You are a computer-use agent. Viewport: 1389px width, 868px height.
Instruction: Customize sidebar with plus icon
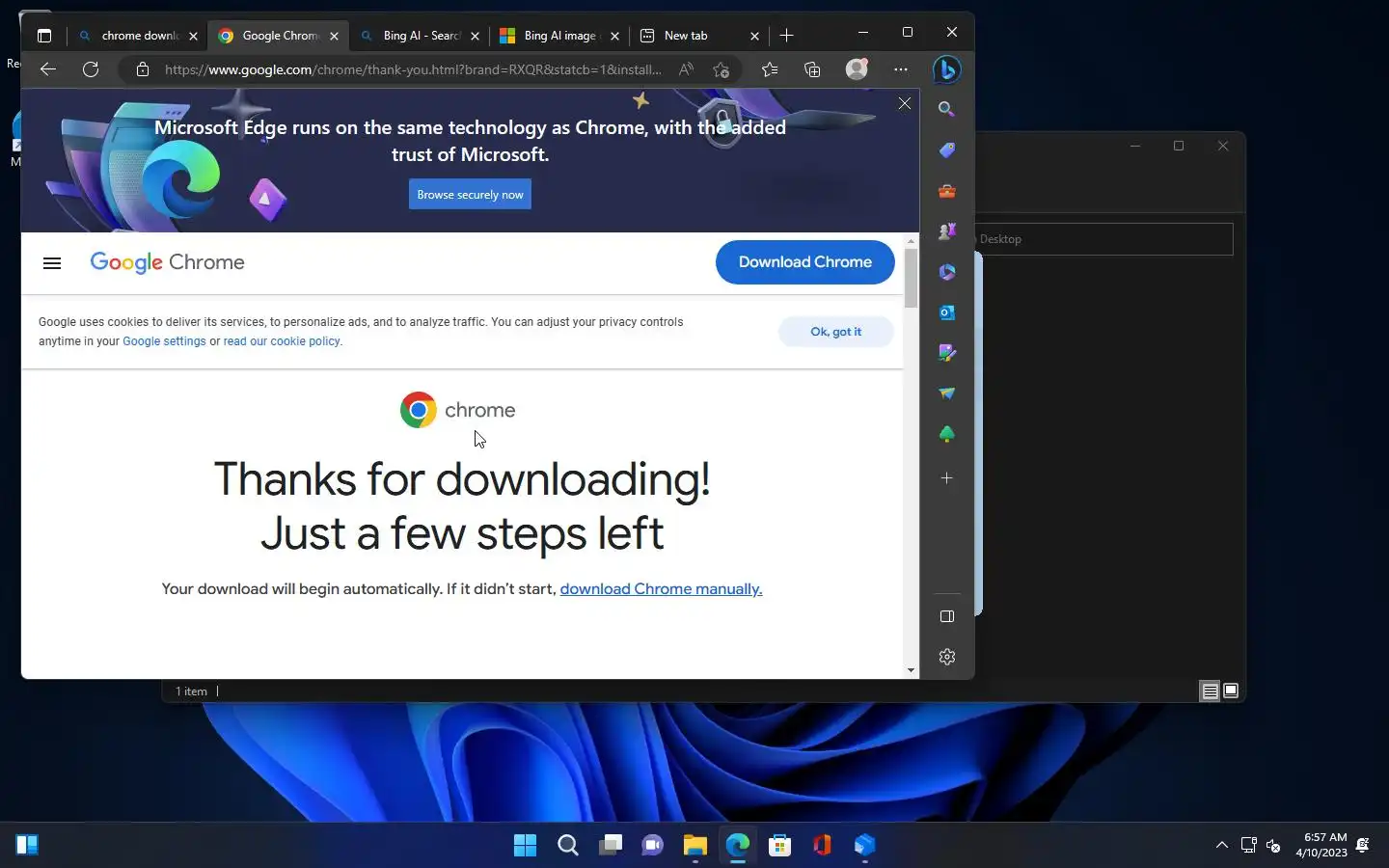coord(947,478)
